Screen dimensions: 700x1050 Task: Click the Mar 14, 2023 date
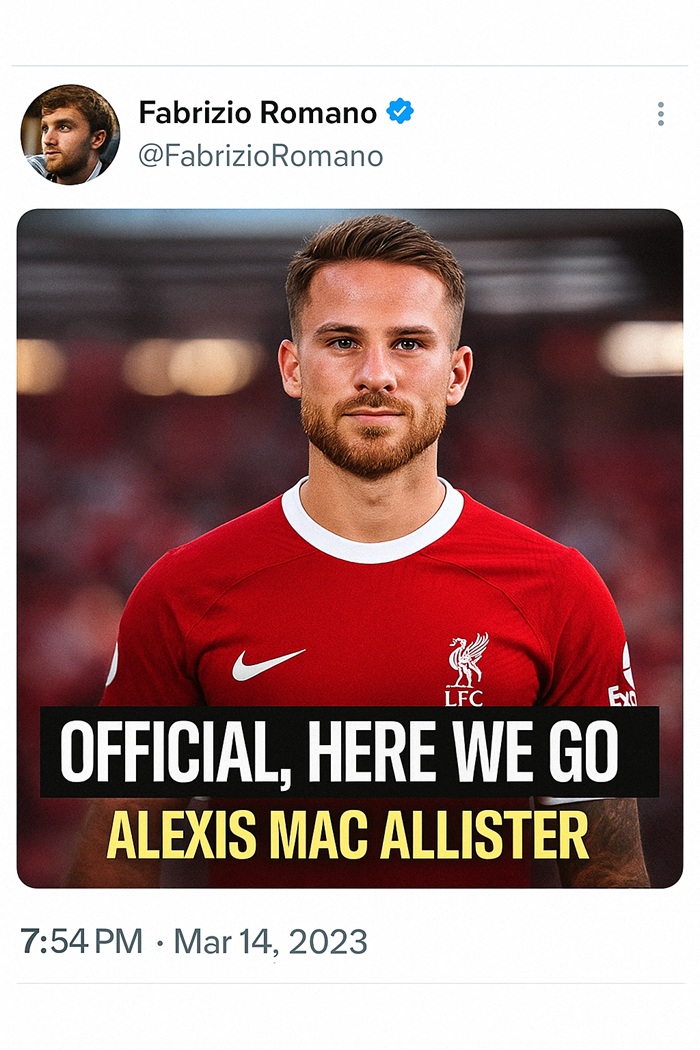pyautogui.click(x=271, y=942)
